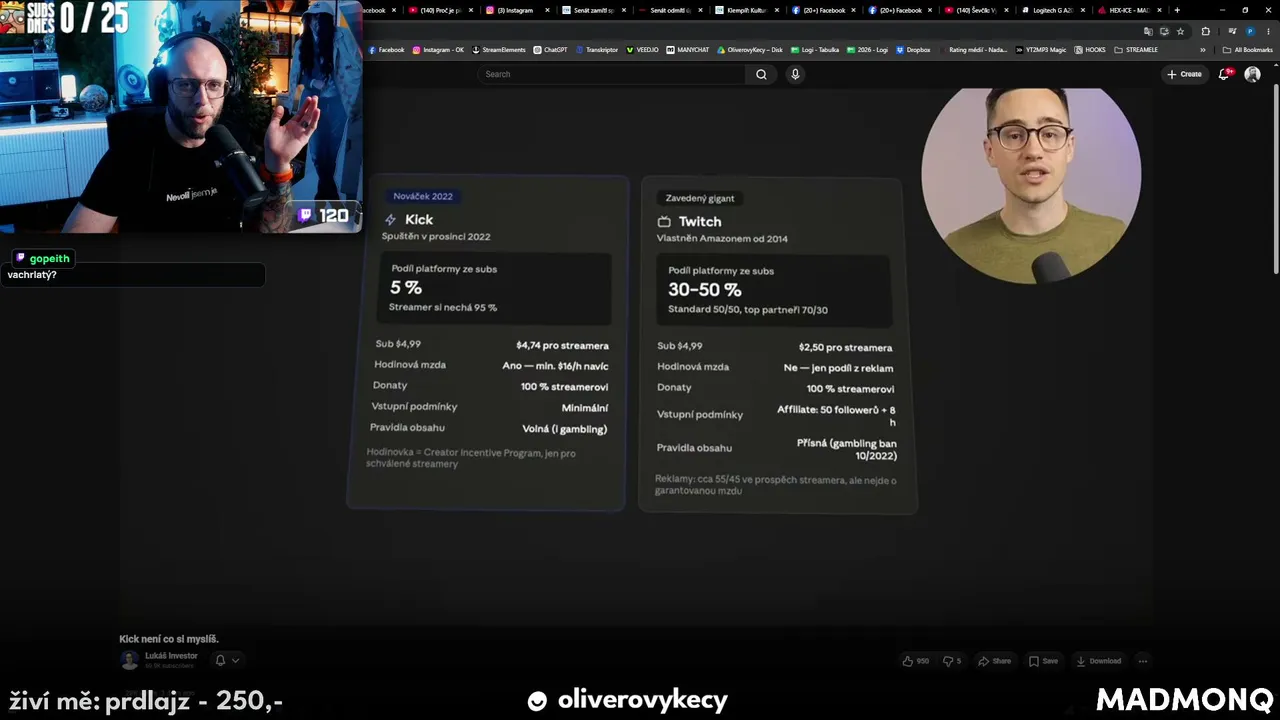Open a new browser tab with plus

(x=1177, y=10)
